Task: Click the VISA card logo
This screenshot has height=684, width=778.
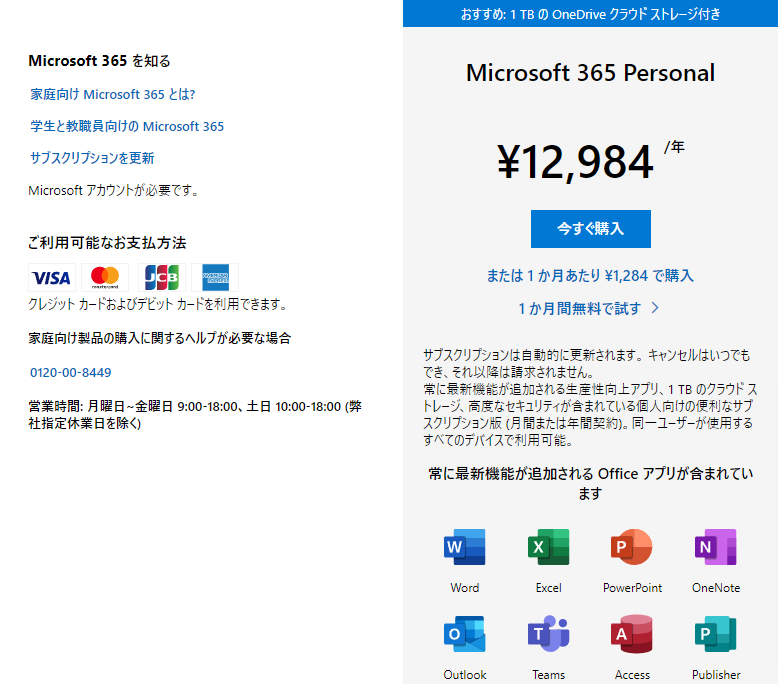Action: tap(52, 277)
